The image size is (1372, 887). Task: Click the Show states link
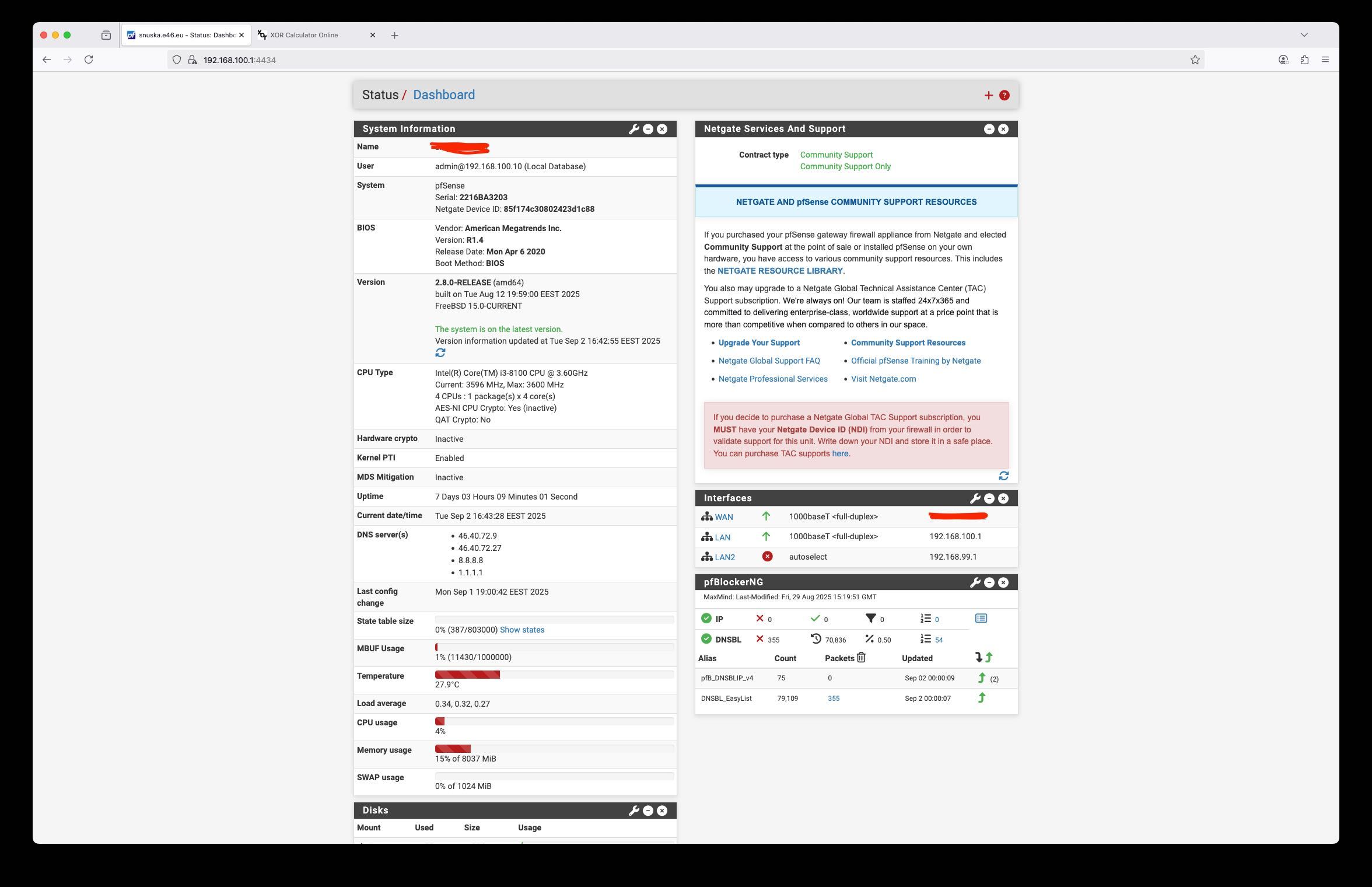522,630
